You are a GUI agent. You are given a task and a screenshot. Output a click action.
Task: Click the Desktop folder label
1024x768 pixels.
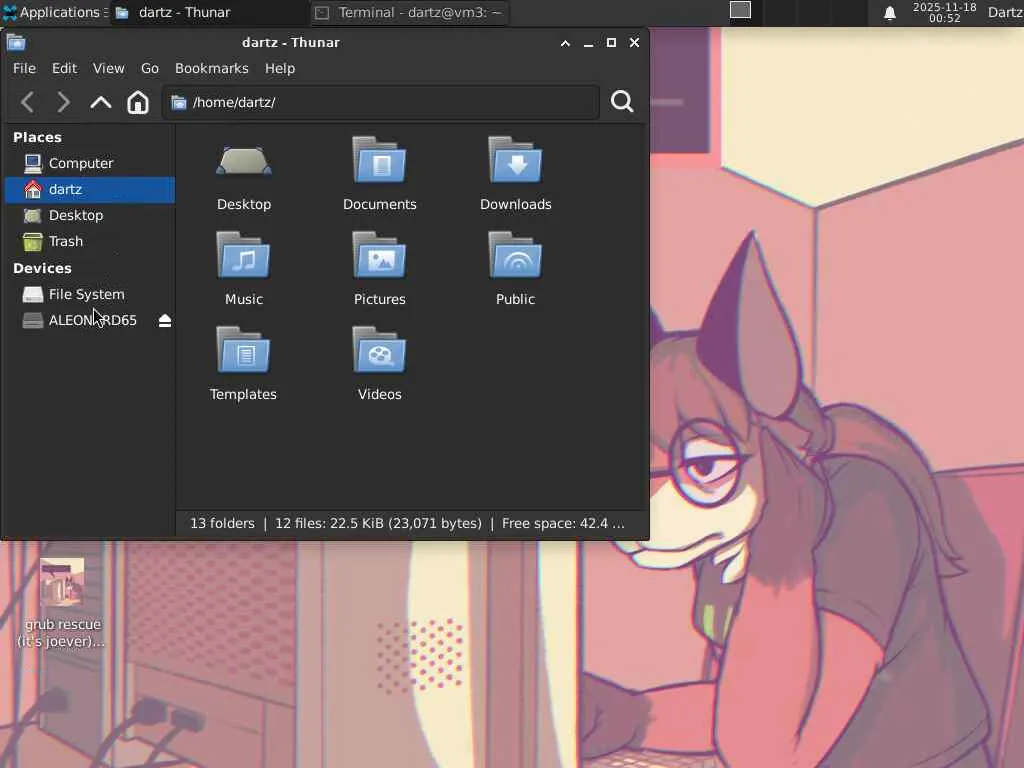[x=244, y=204]
